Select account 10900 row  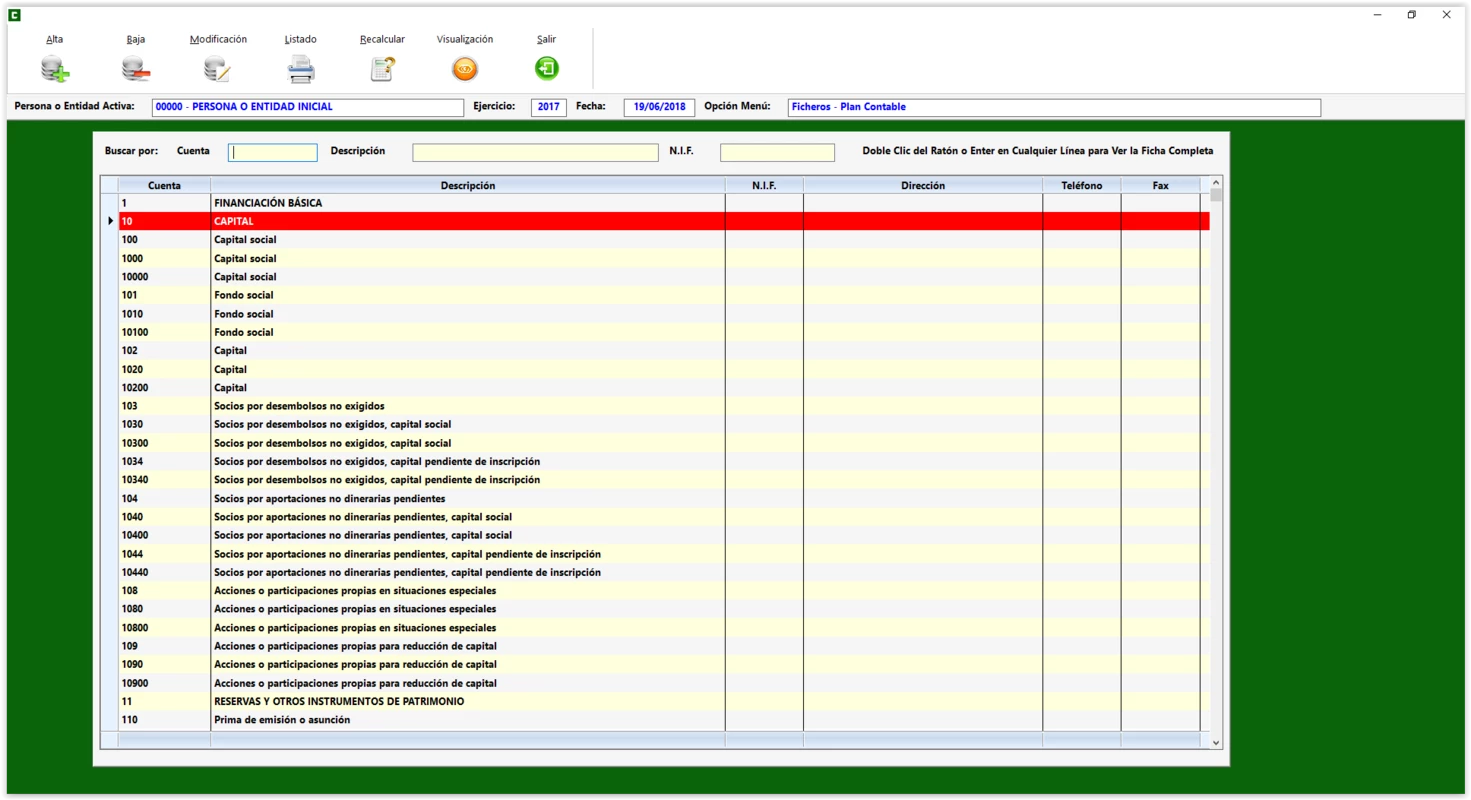[663, 683]
